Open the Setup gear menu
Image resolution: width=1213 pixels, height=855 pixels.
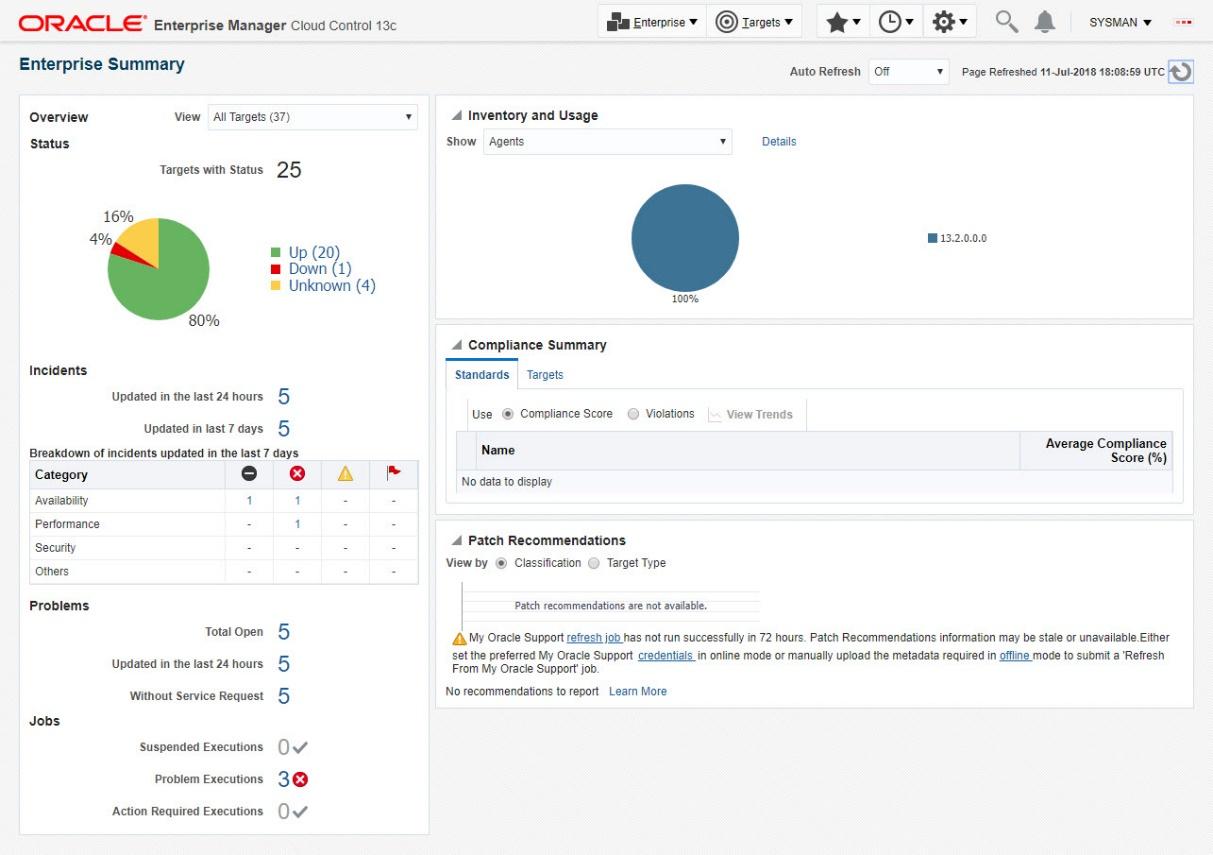[x=949, y=22]
